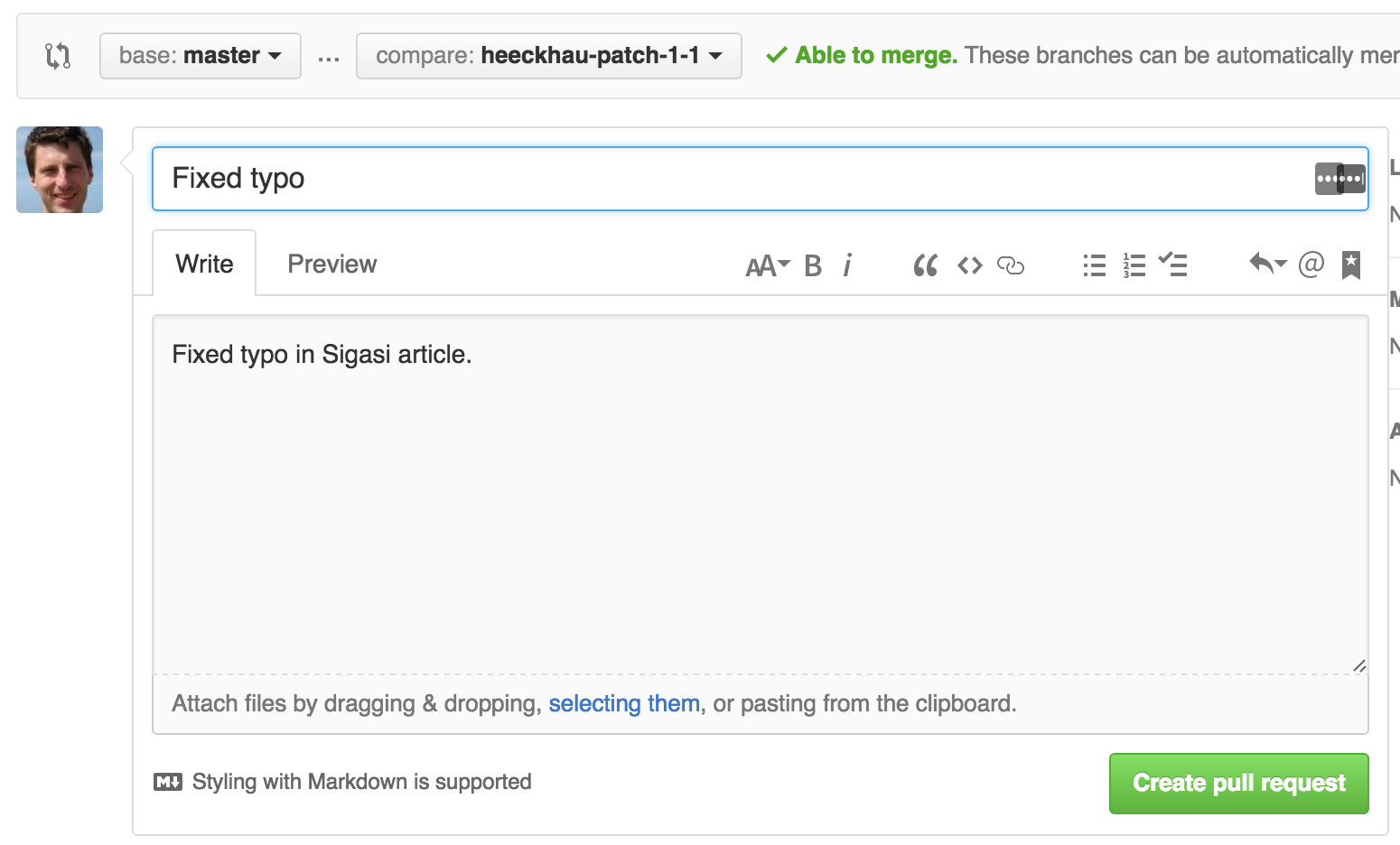Open the compare: heeckhau-patch-1-1 dropdown
Screen dimensions: 1400x845
click(548, 56)
